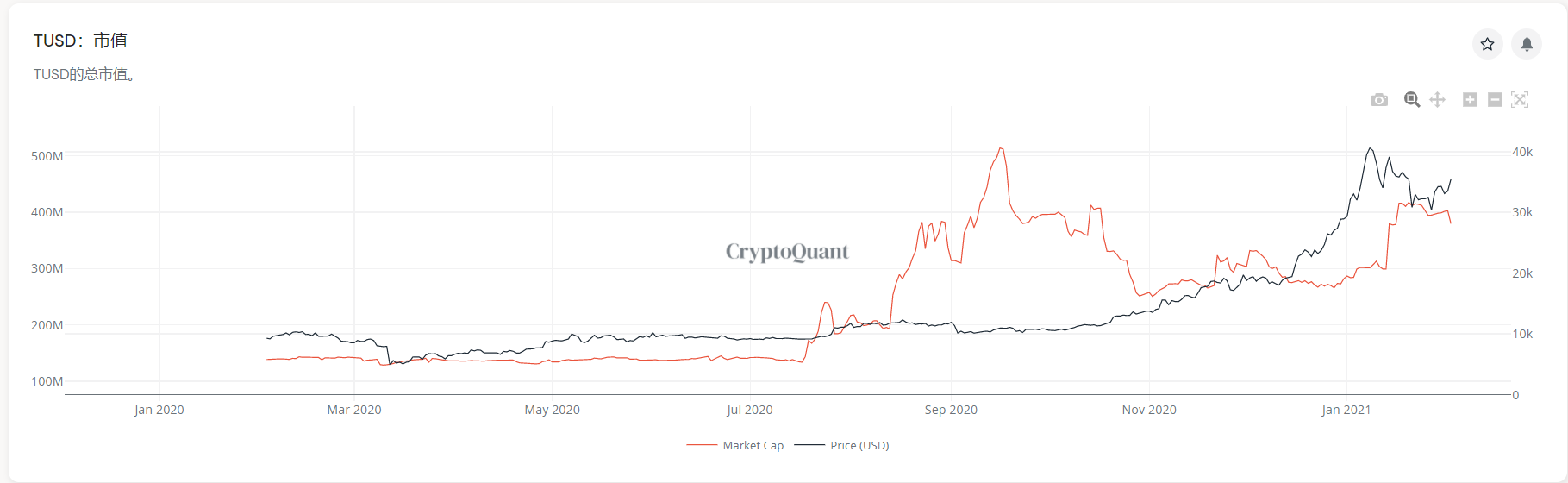Toggle Price (USD) series in legend
Image resolution: width=1568 pixels, height=483 pixels.
(859, 446)
